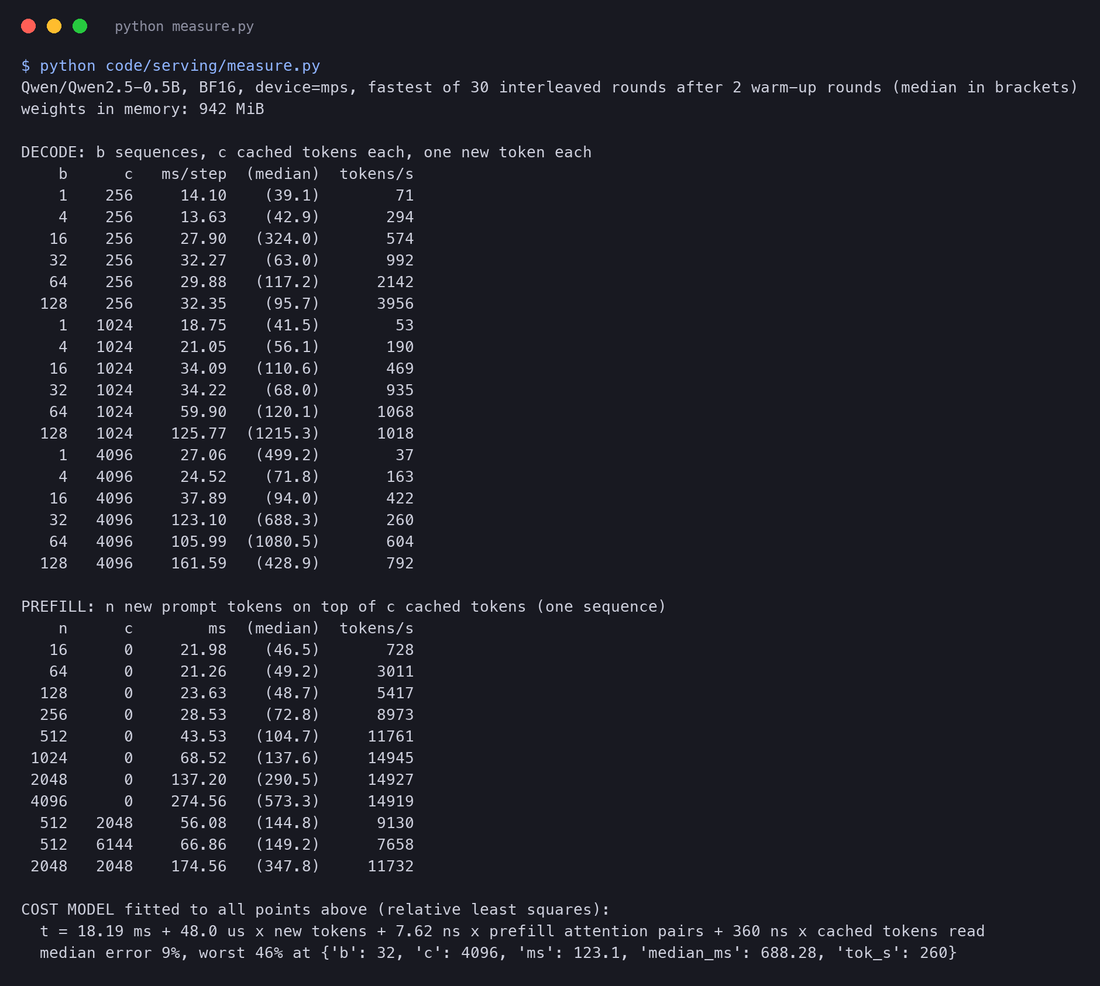Click the yellow minimize window button
The height and width of the screenshot is (986, 1100).
[x=54, y=26]
